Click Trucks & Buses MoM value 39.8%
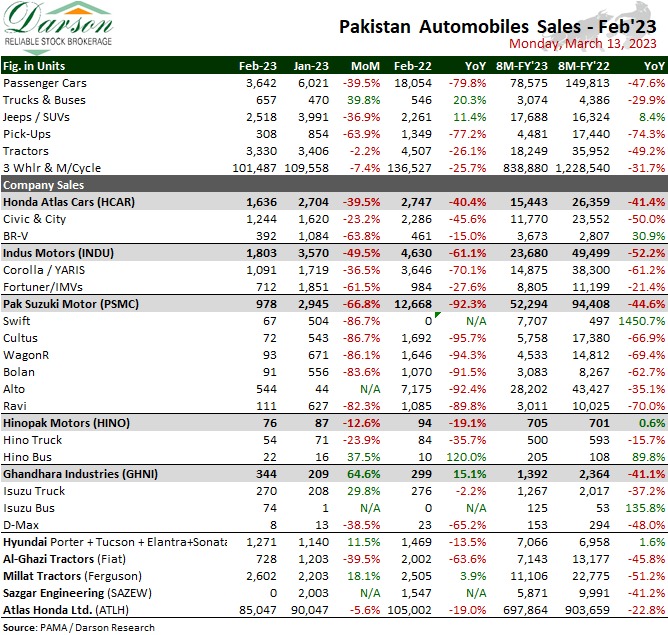The image size is (668, 635). coord(363,100)
